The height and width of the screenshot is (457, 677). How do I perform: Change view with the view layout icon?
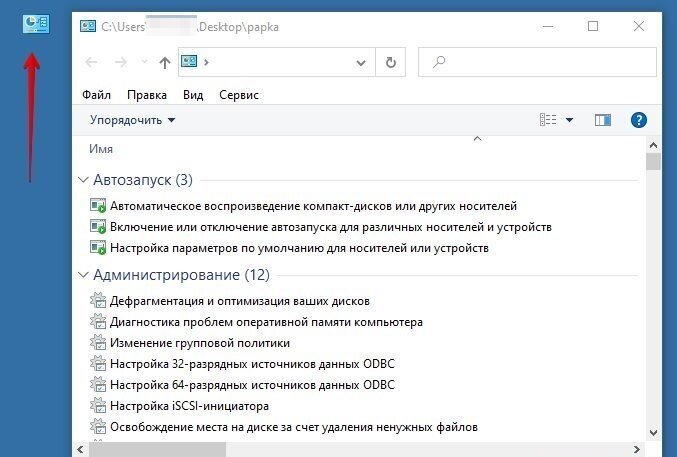pyautogui.click(x=548, y=120)
